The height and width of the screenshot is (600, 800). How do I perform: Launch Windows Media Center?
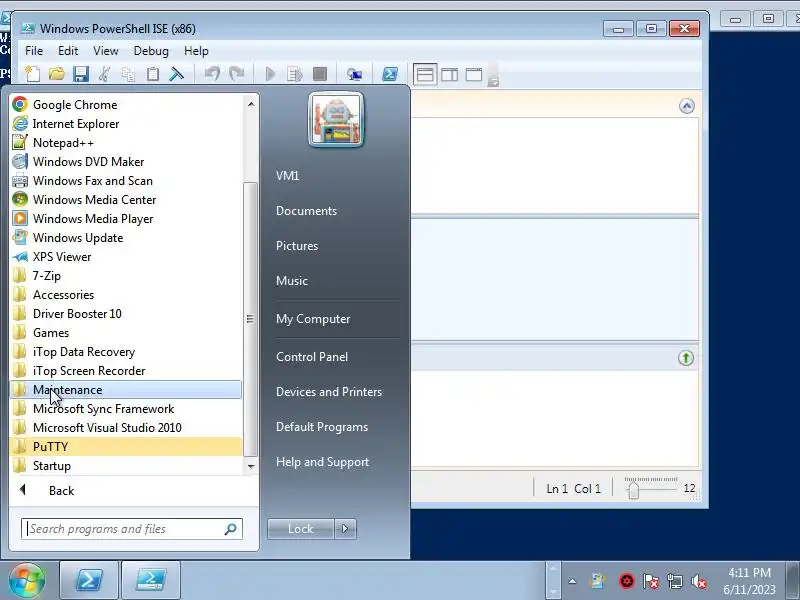pos(126,199)
